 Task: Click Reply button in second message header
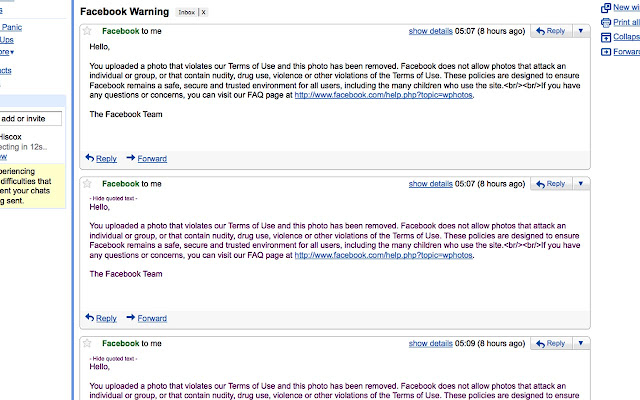(551, 184)
